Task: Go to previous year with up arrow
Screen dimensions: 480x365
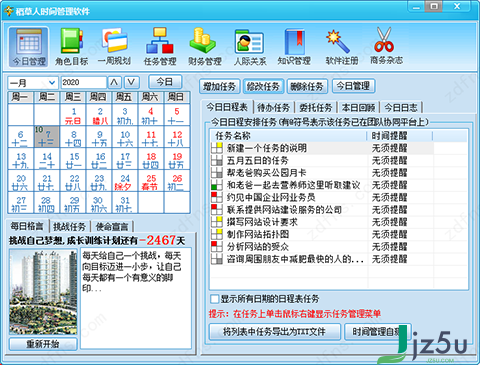Action: click(x=114, y=82)
